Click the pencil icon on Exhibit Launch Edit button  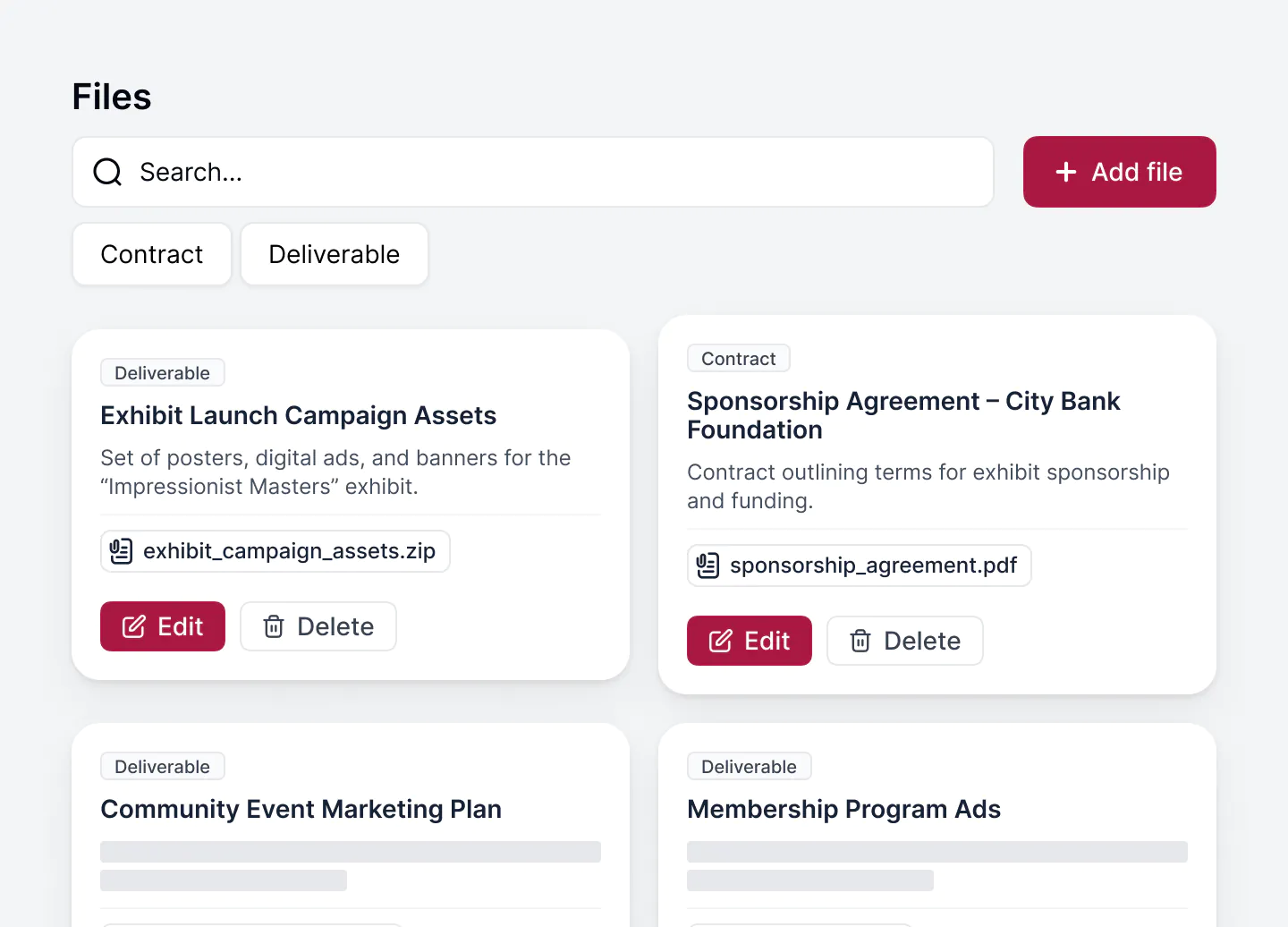pyautogui.click(x=136, y=626)
